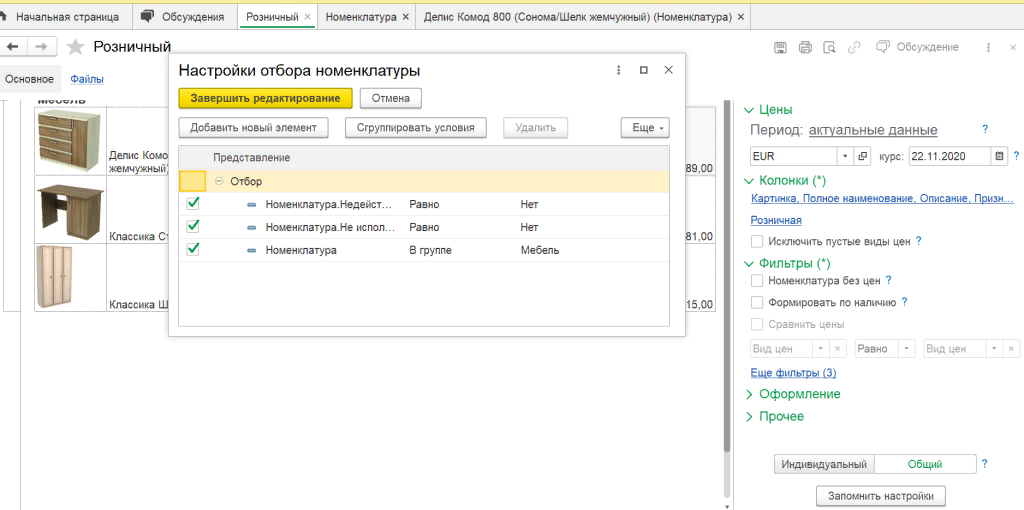This screenshot has width=1024, height=510.
Task: Open the Еще dropdown in dialog
Action: [645, 128]
